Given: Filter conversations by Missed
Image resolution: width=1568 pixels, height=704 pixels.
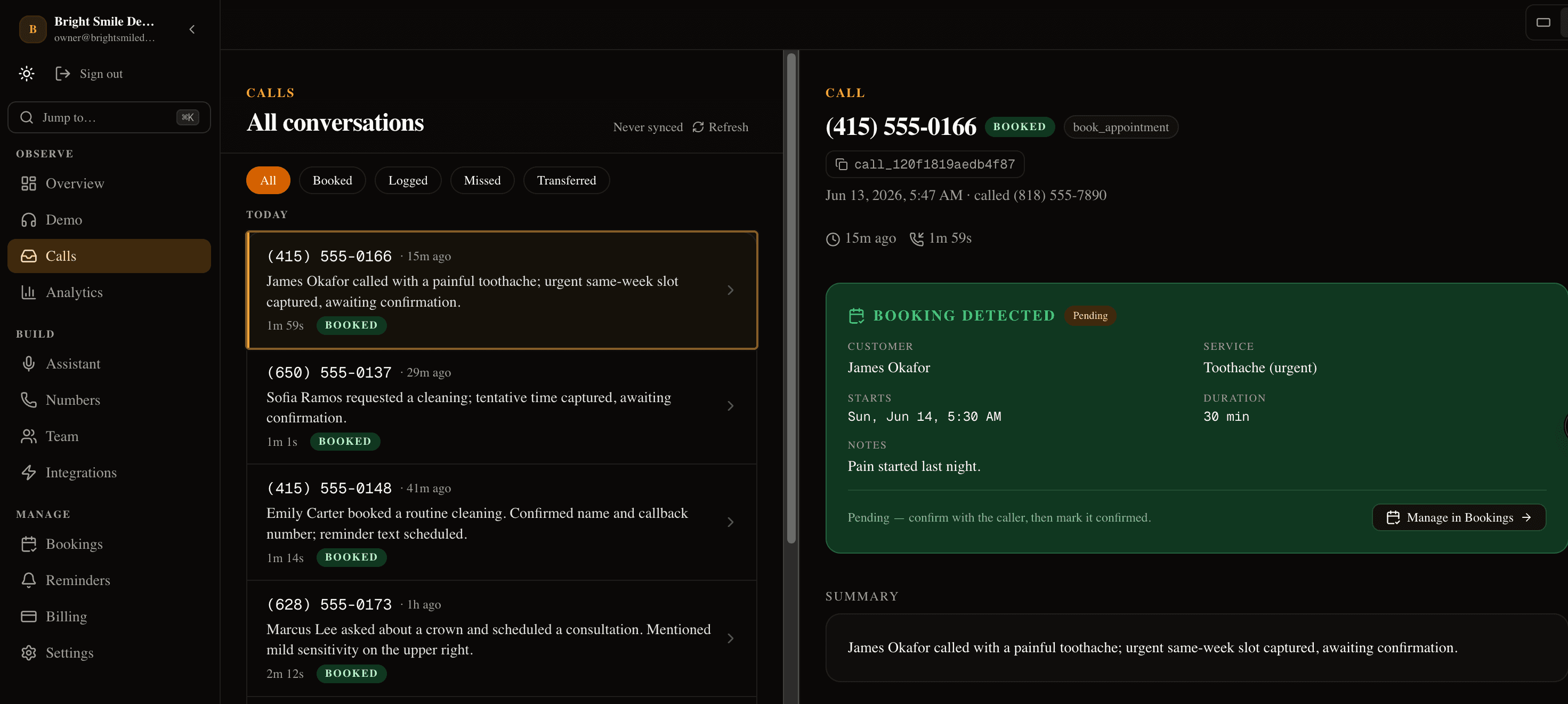Looking at the screenshot, I should point(482,180).
